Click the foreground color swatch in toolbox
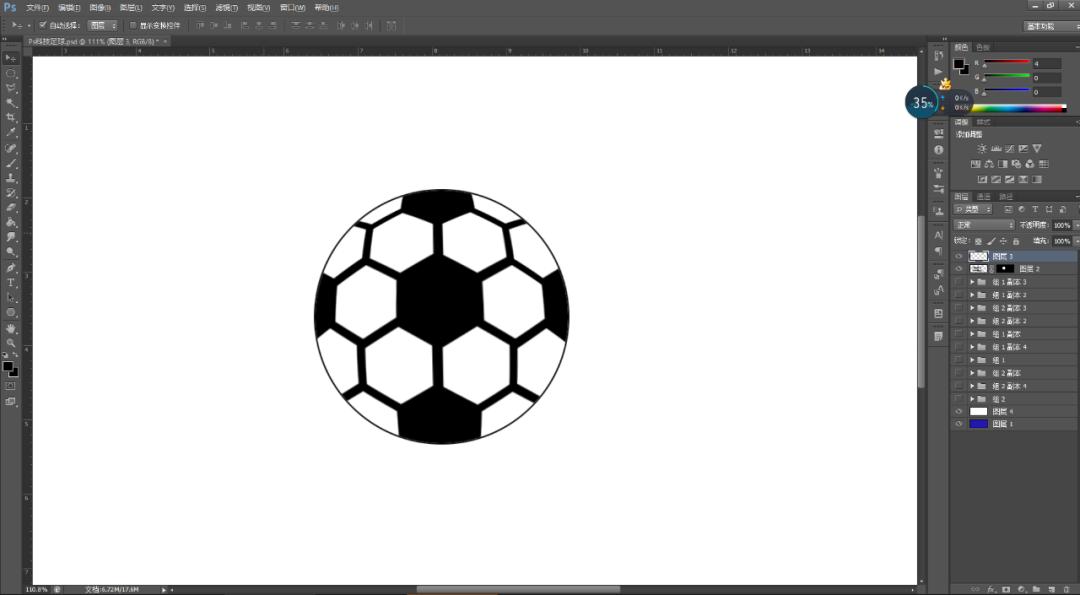 tap(8, 366)
